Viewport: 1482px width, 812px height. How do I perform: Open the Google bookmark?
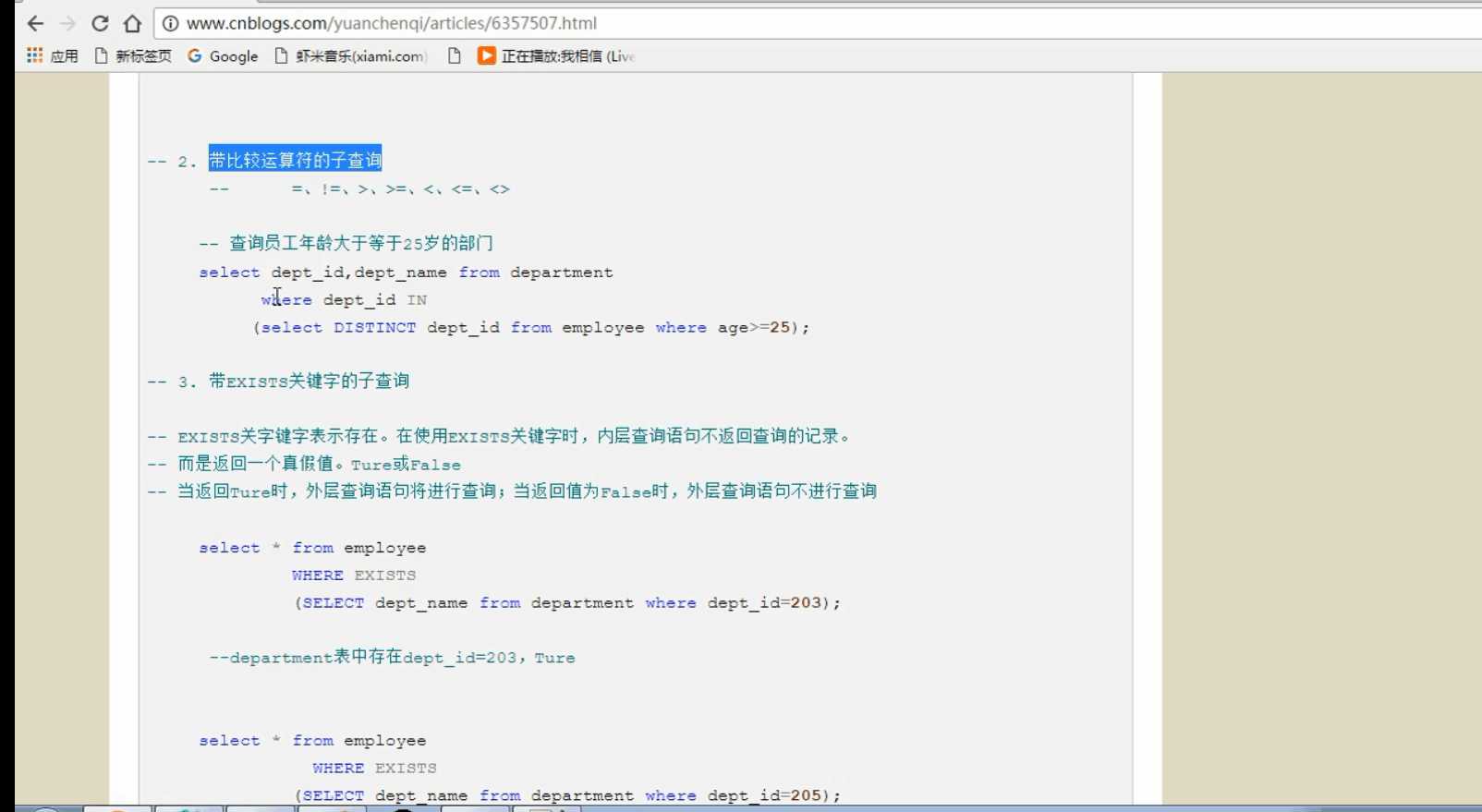pos(223,56)
